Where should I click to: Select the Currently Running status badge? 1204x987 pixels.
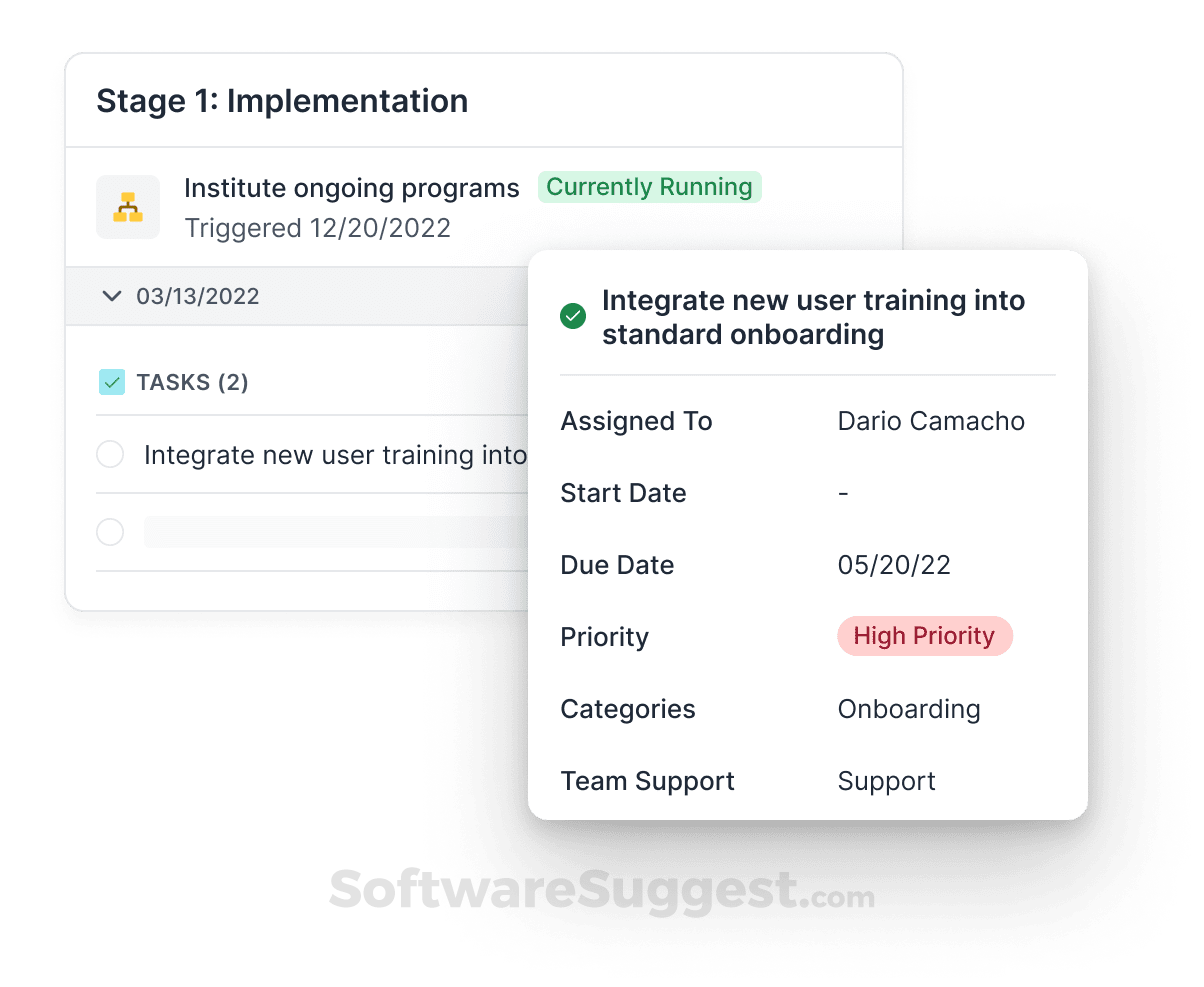(649, 187)
